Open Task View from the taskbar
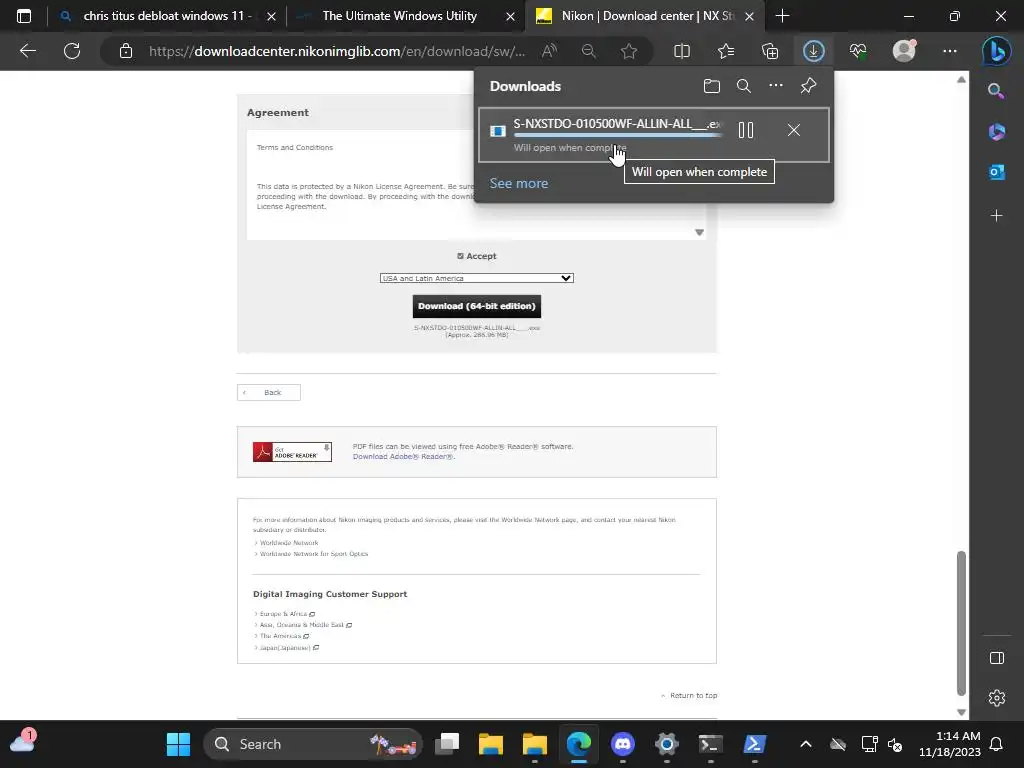1024x768 pixels. click(447, 744)
